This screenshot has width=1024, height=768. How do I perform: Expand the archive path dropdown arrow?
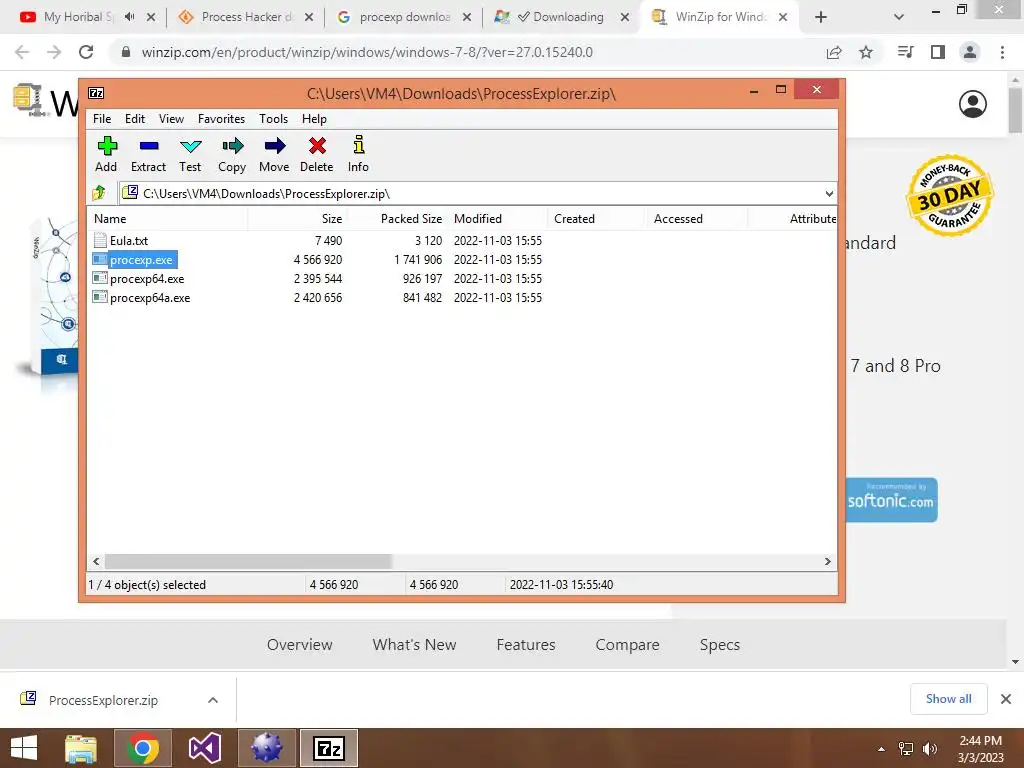(829, 193)
